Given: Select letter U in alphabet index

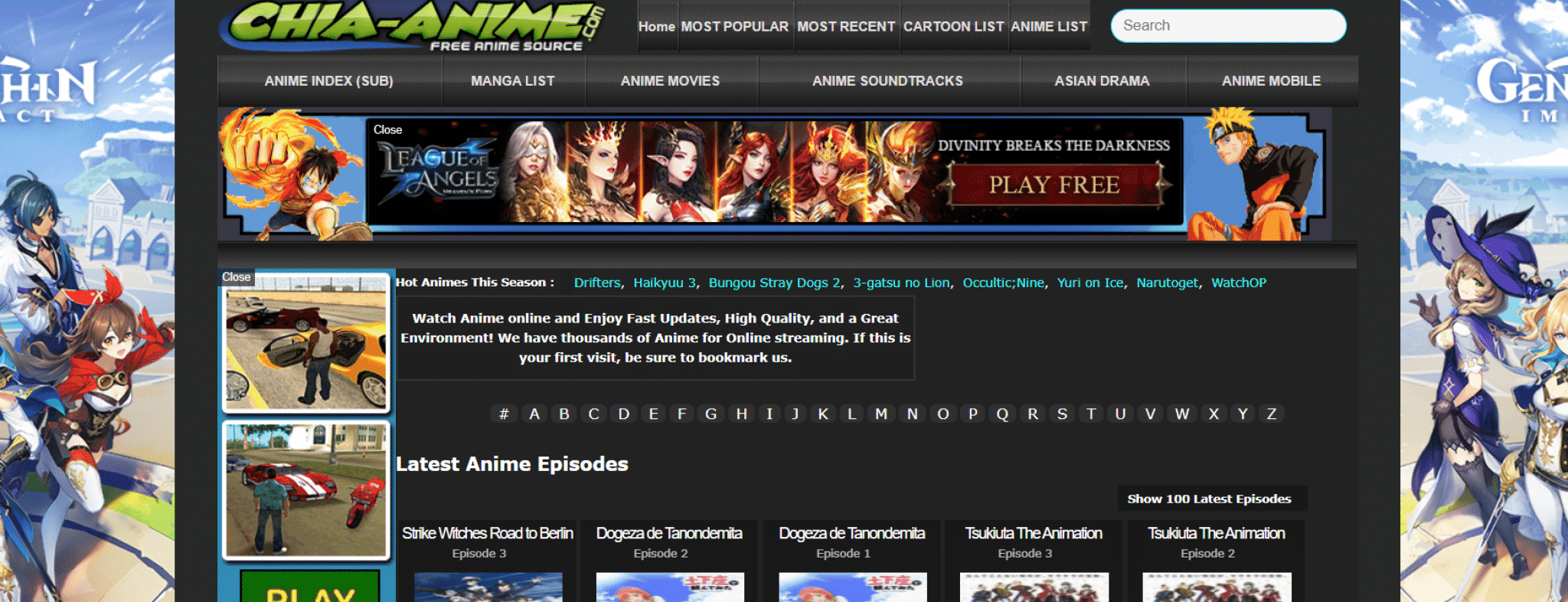Looking at the screenshot, I should pos(1120,414).
